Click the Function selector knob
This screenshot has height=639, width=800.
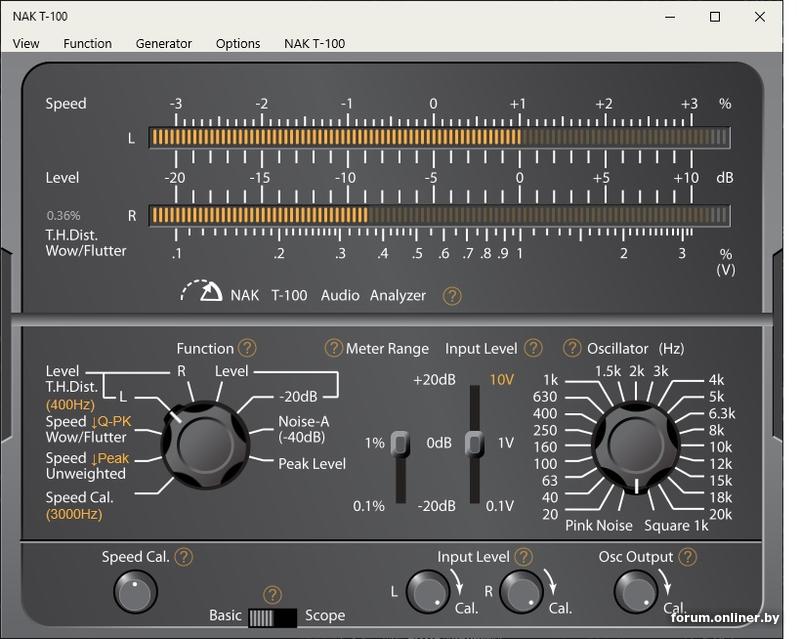206,445
